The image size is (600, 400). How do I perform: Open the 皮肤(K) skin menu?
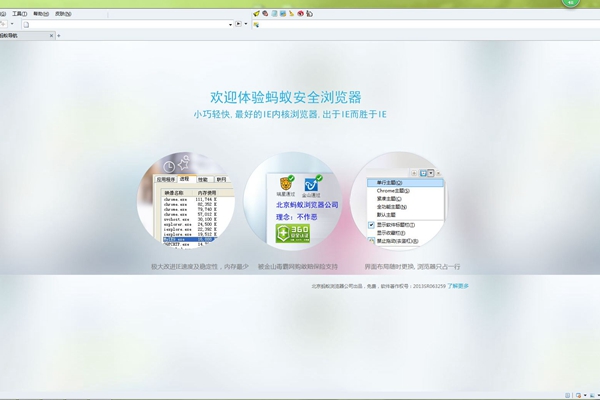tap(63, 14)
